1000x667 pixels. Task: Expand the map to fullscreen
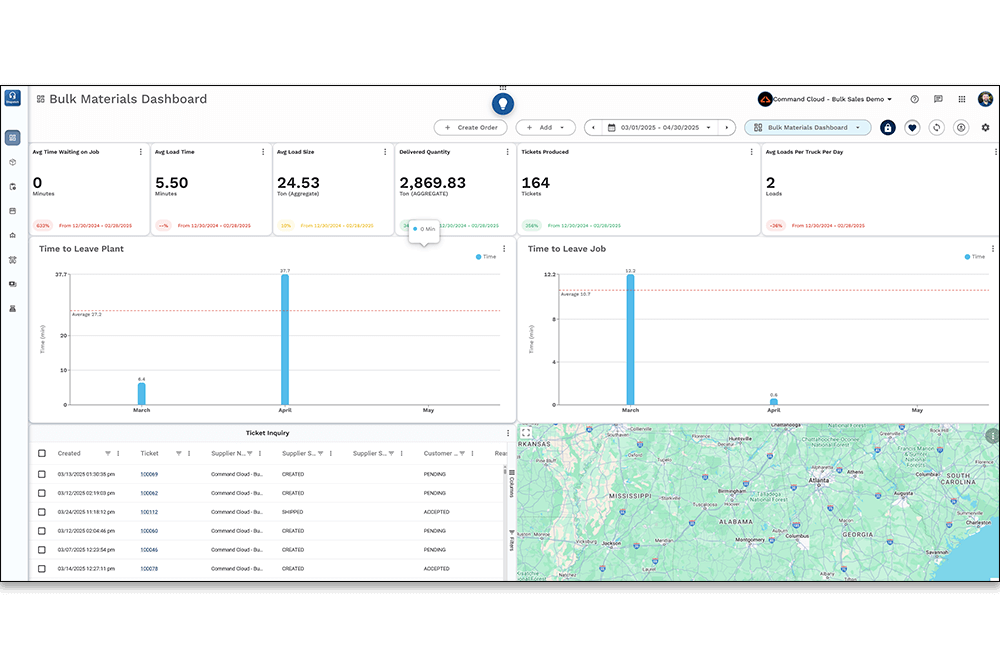click(526, 433)
